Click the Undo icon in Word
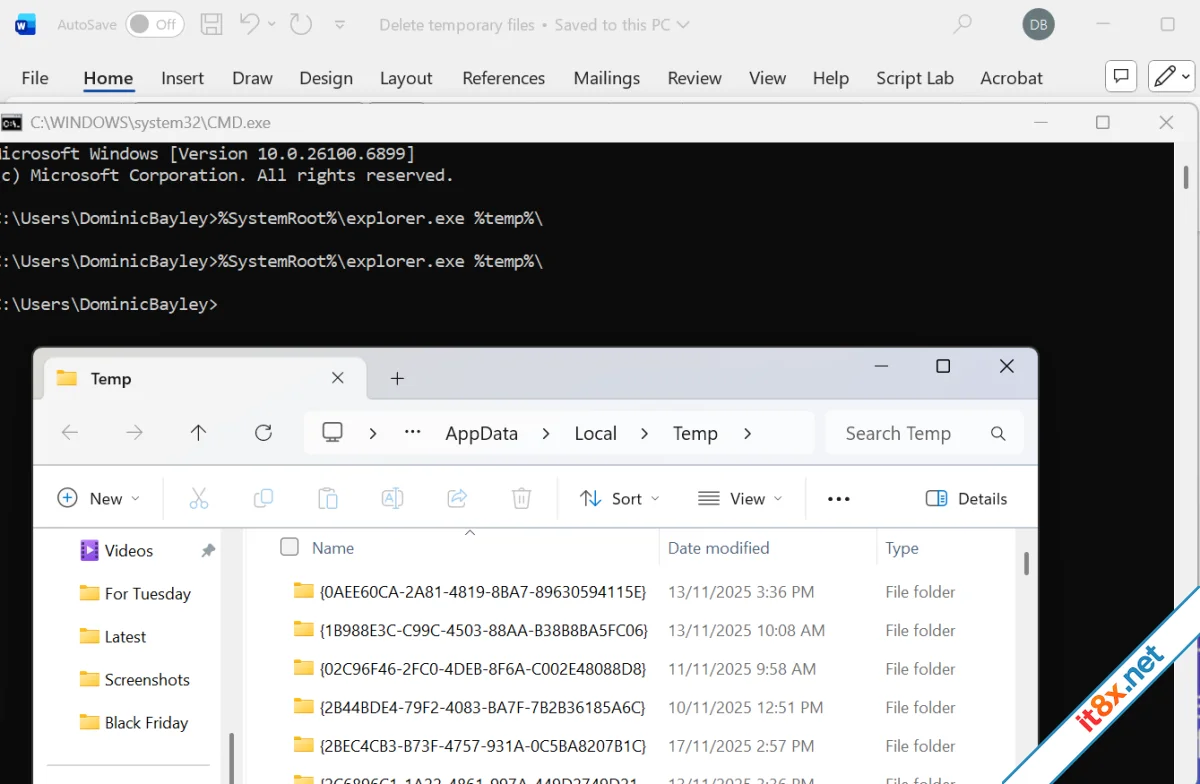Viewport: 1200px width, 784px height. click(x=250, y=24)
